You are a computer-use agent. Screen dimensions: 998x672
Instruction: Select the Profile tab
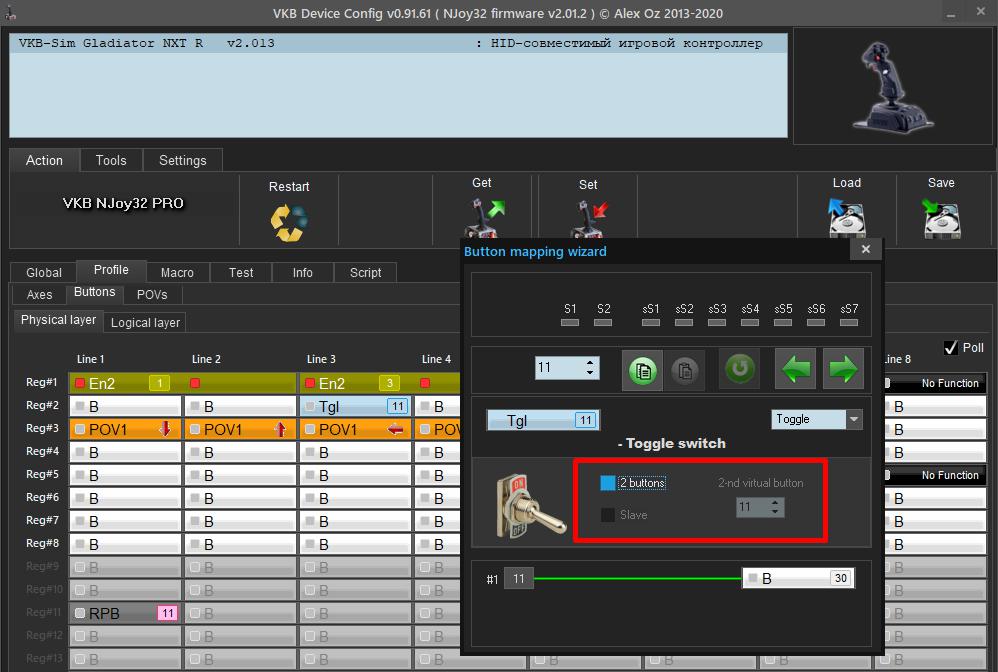(111, 270)
